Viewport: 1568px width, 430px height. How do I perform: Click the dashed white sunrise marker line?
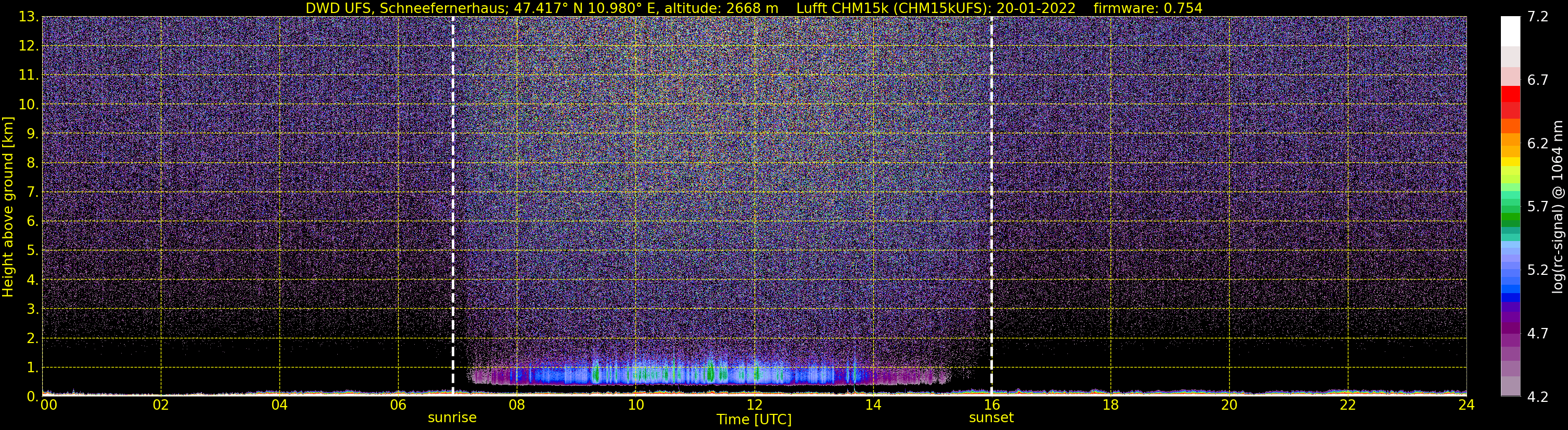tap(453, 206)
